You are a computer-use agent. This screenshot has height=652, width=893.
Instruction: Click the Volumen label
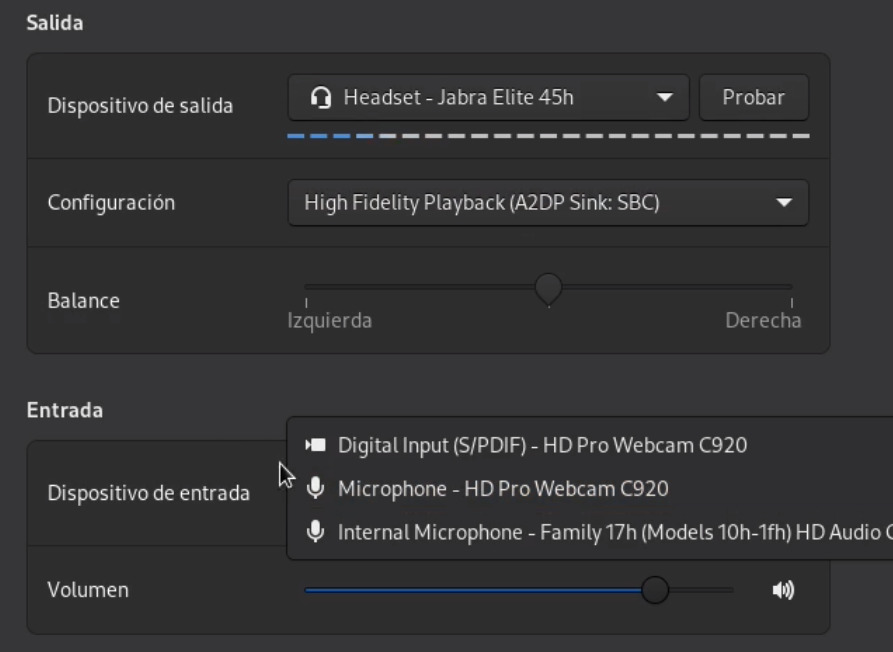(88, 590)
